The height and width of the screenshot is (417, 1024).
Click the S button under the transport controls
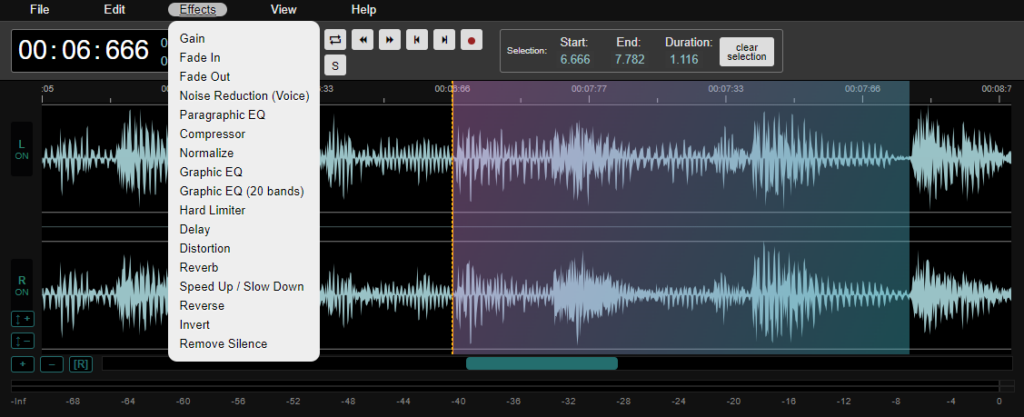(335, 65)
